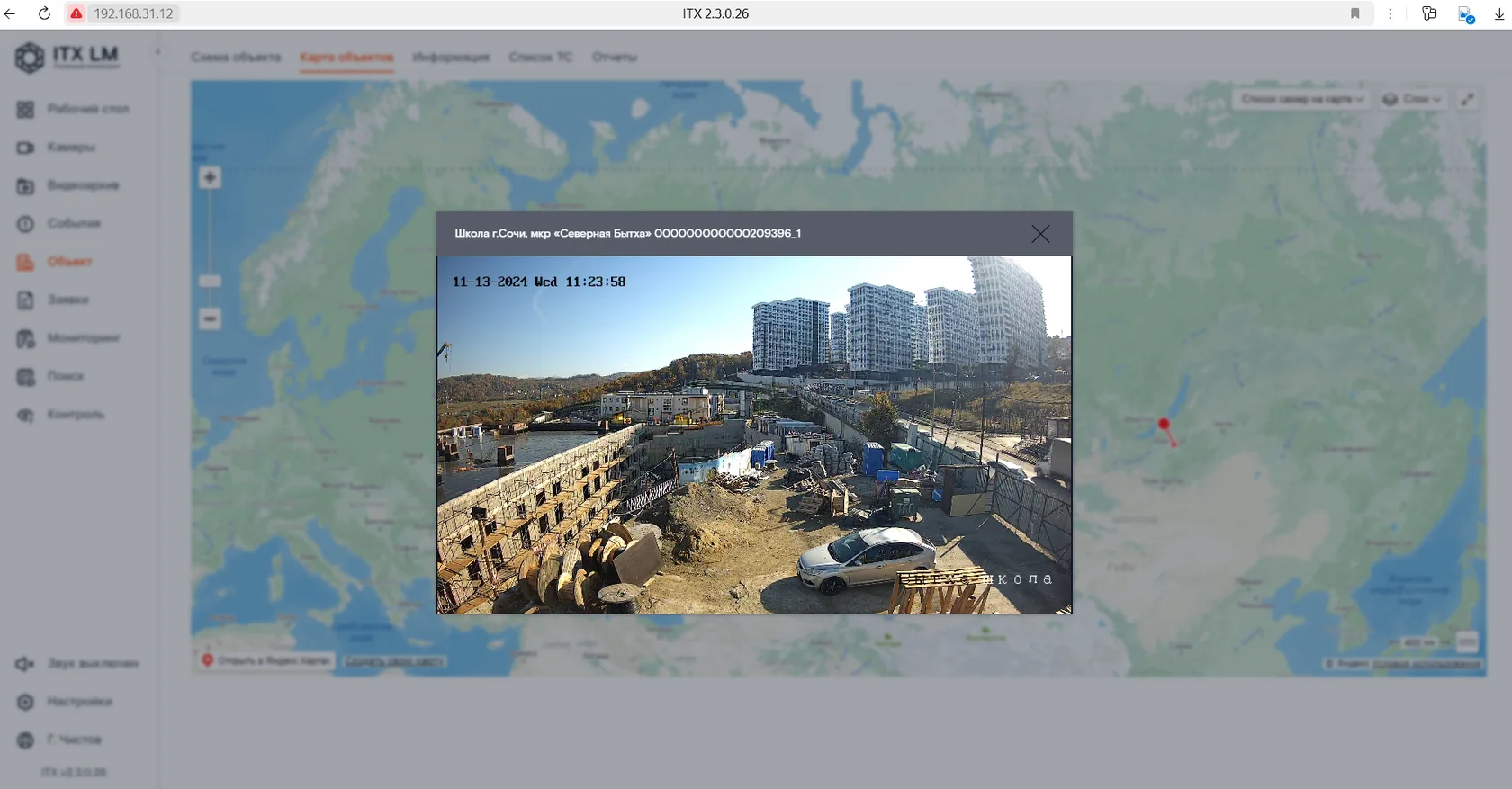This screenshot has height=789, width=1512.
Task: Close the Школа г.Сочи camera popup
Action: click(1040, 234)
